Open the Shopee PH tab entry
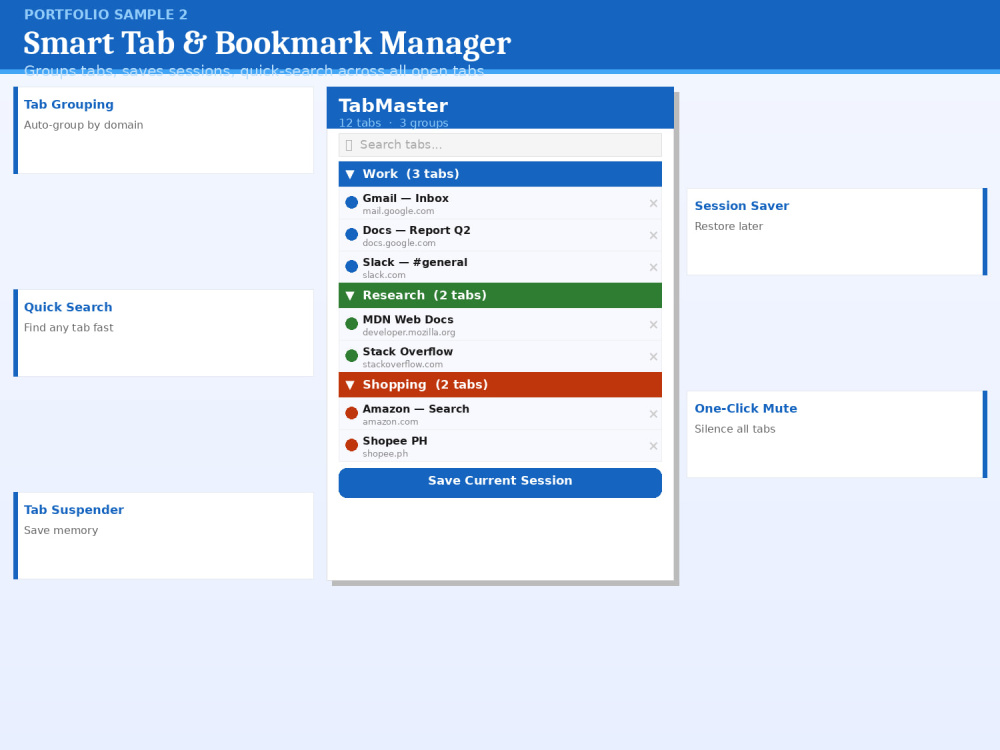 (500, 446)
